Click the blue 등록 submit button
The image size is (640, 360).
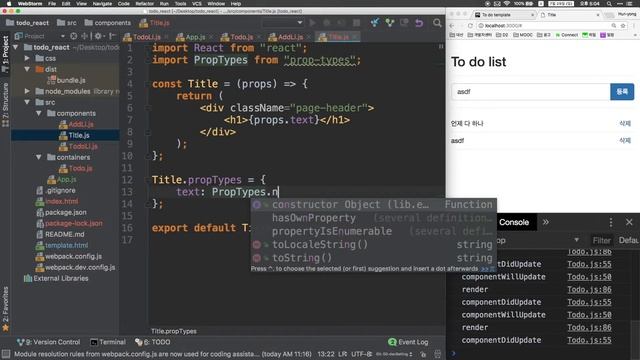pos(622,91)
